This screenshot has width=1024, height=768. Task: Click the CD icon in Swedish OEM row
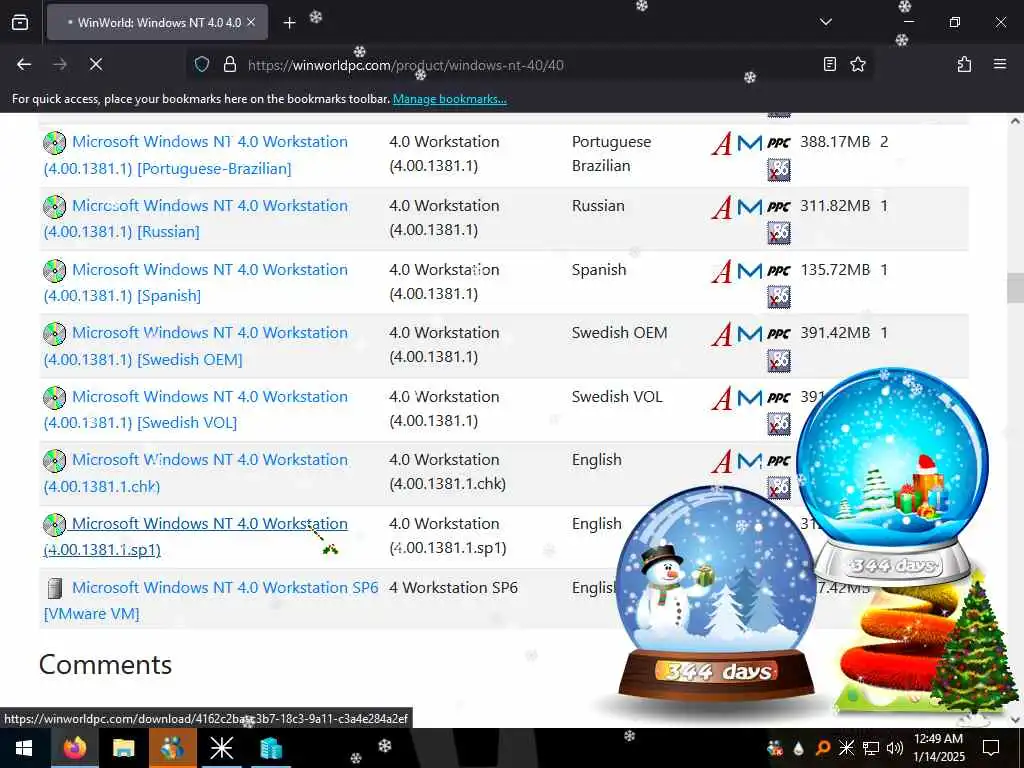[x=55, y=334]
